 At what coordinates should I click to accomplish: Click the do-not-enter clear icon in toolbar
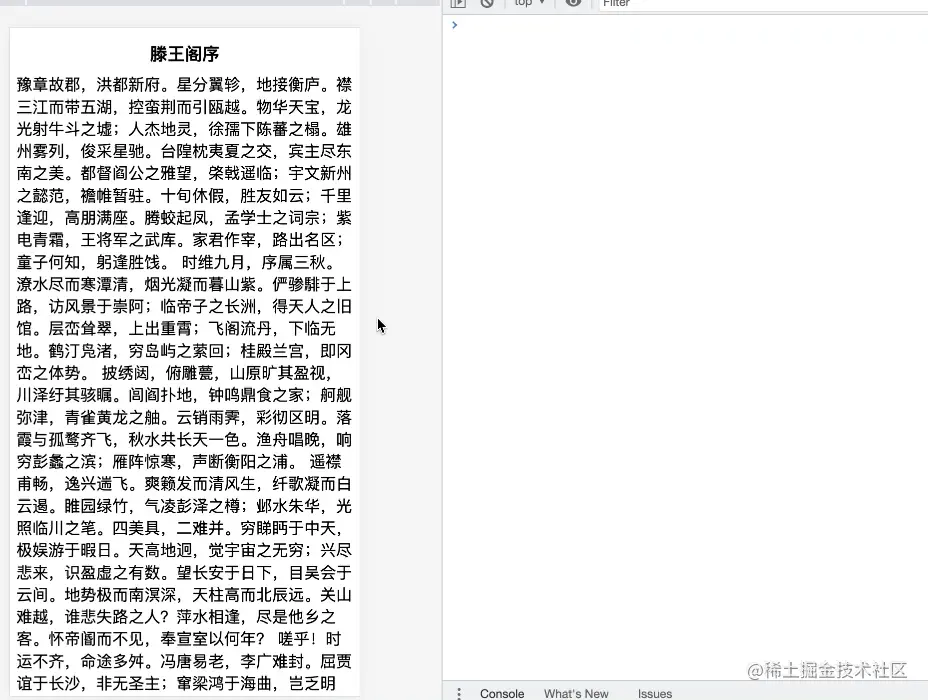487,5
